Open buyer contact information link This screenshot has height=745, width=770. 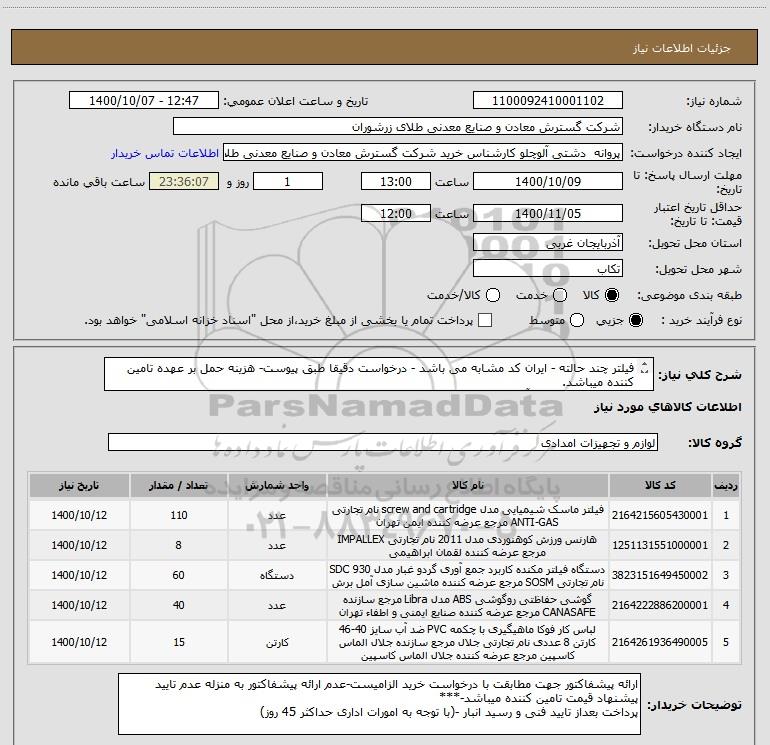(165, 153)
